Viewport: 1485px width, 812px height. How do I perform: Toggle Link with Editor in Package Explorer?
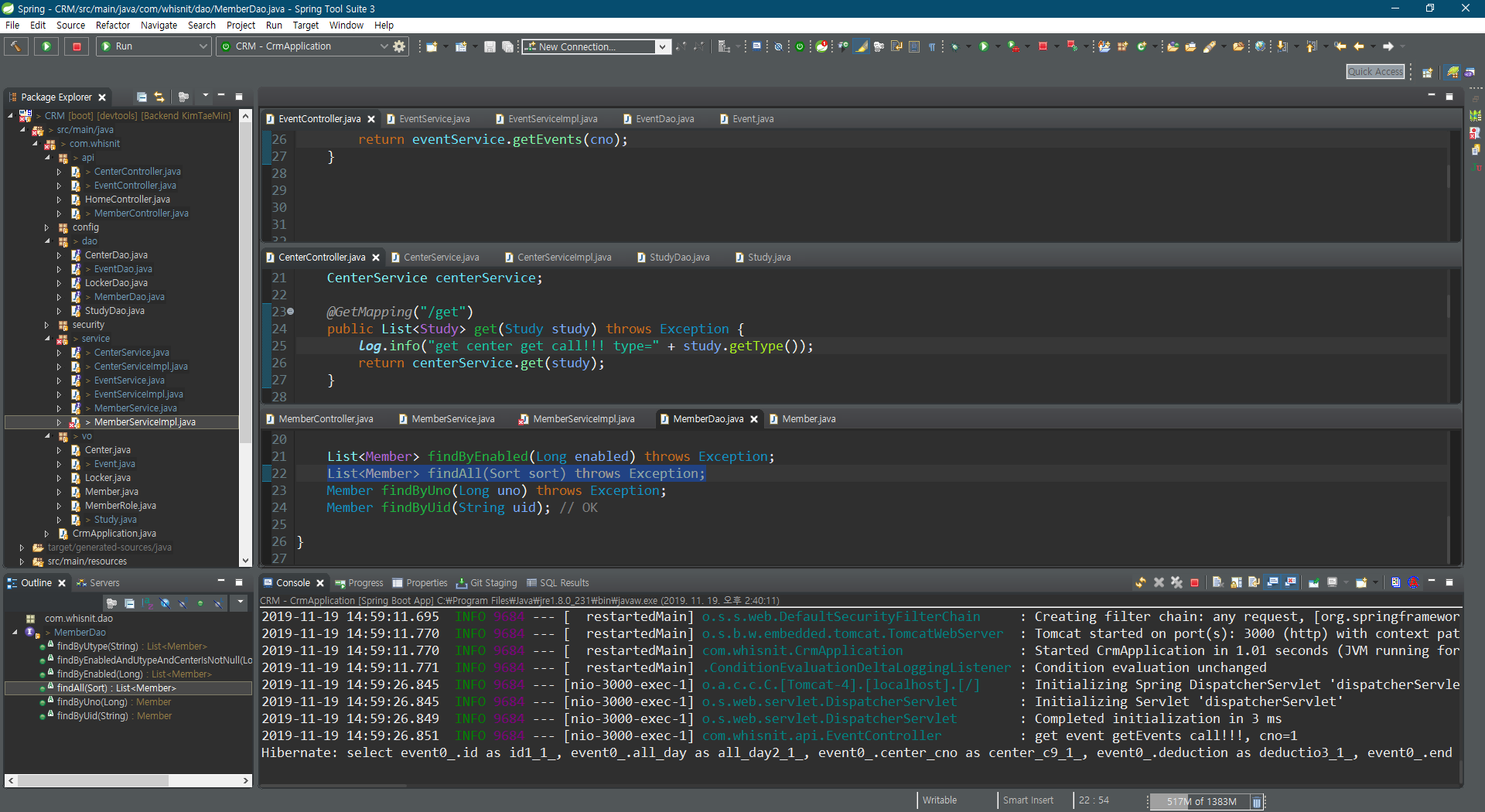(x=159, y=97)
